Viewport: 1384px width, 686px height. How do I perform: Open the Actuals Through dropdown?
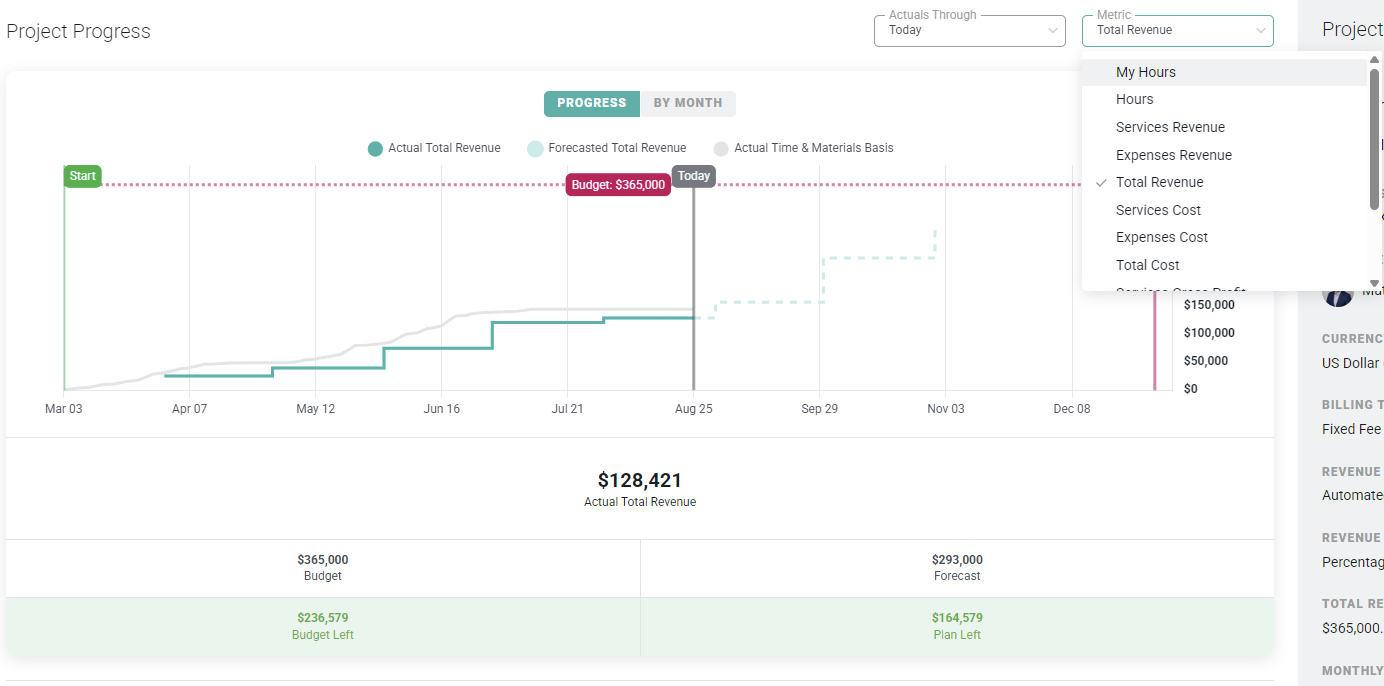[x=969, y=31]
